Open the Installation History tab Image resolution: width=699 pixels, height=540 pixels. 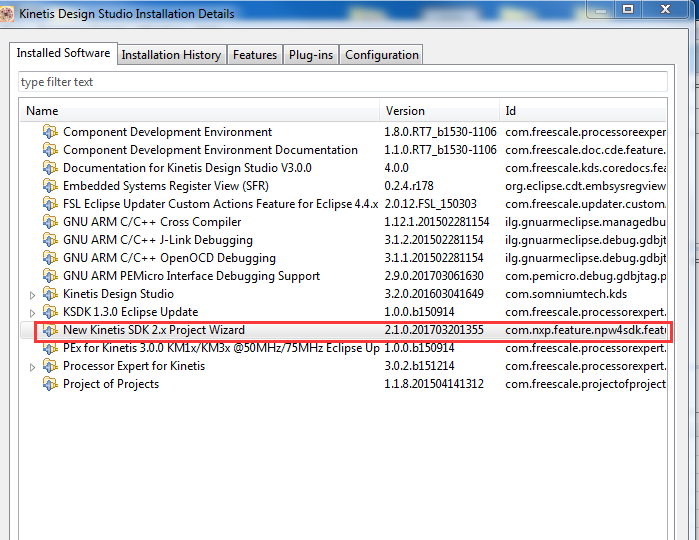coord(171,55)
